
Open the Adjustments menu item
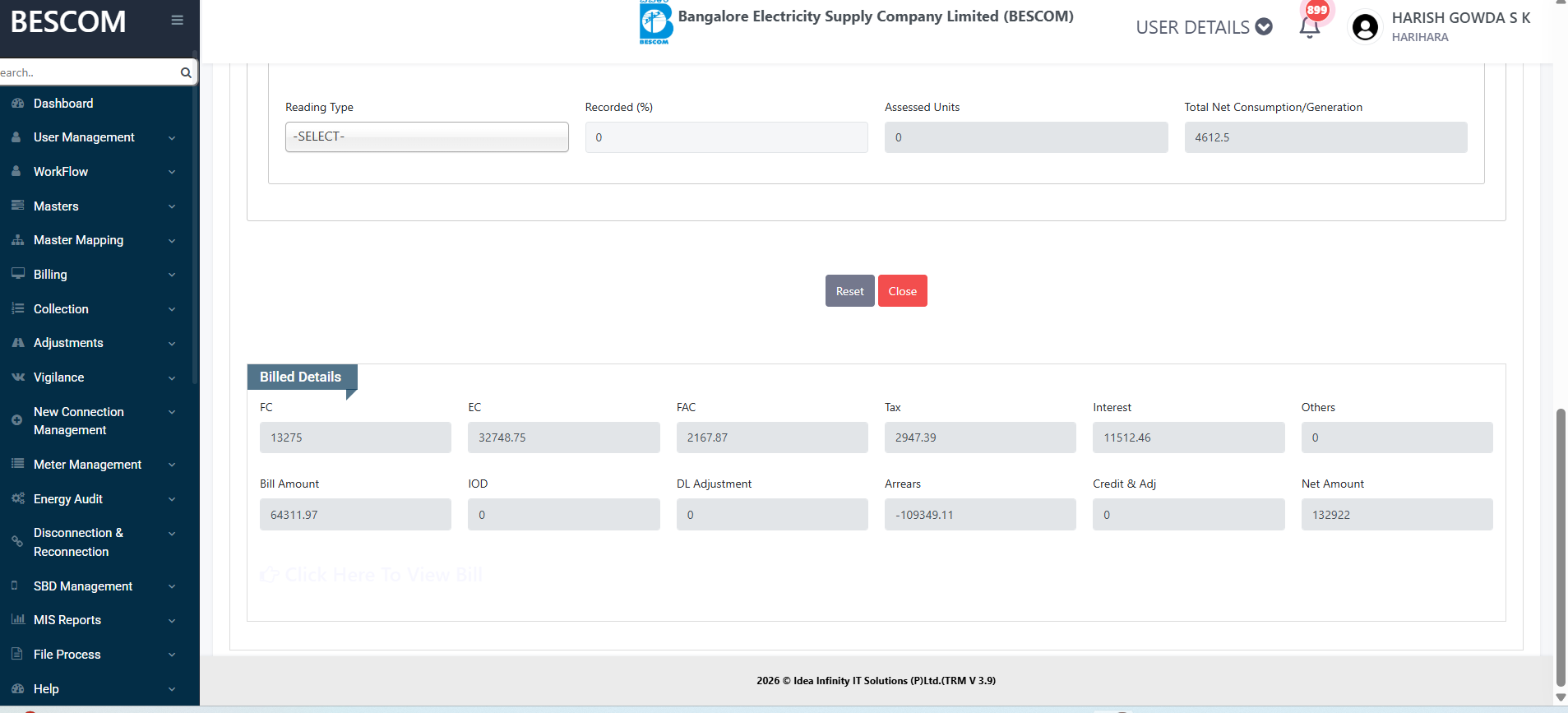(x=68, y=343)
